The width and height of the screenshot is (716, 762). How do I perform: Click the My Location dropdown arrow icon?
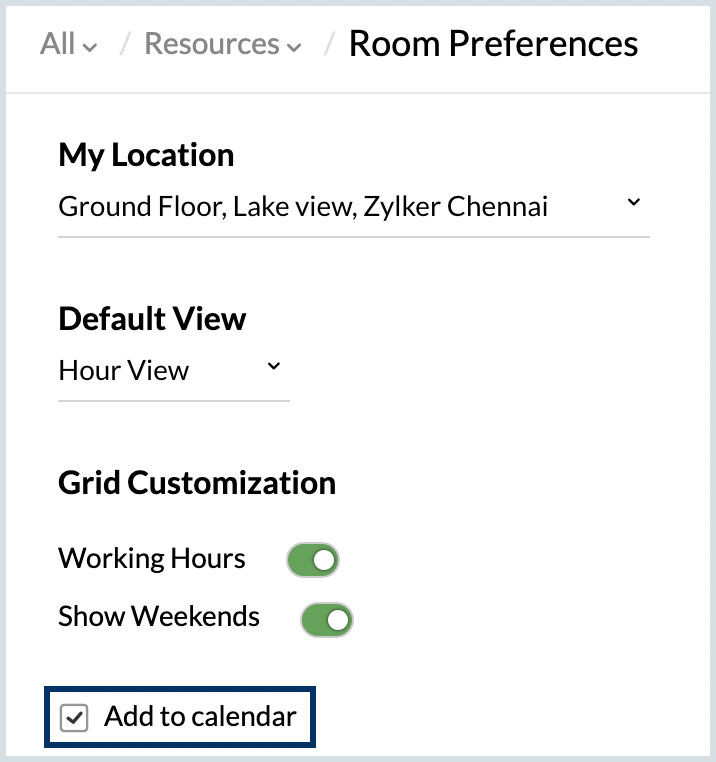click(x=633, y=203)
